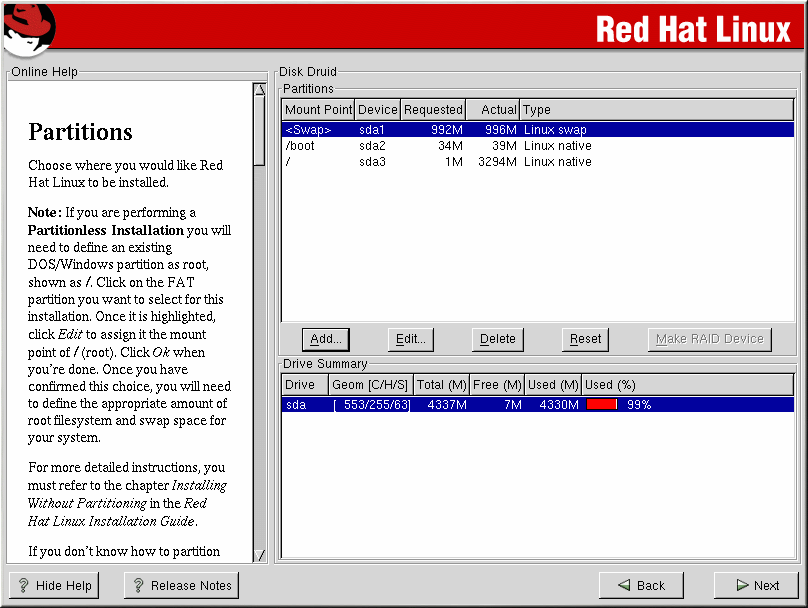Screen dimensions: 808x608
Task: Sort by Mount Point column header
Action: click(x=318, y=110)
